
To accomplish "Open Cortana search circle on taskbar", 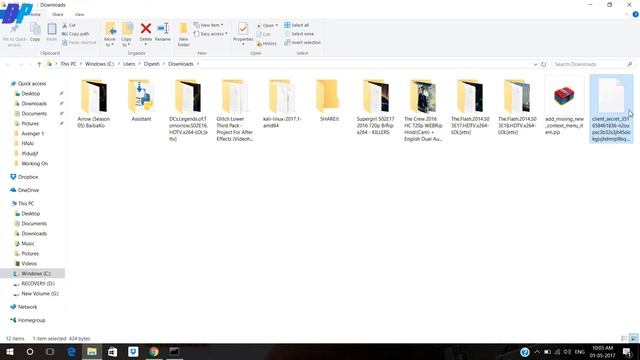I will coord(30,351).
